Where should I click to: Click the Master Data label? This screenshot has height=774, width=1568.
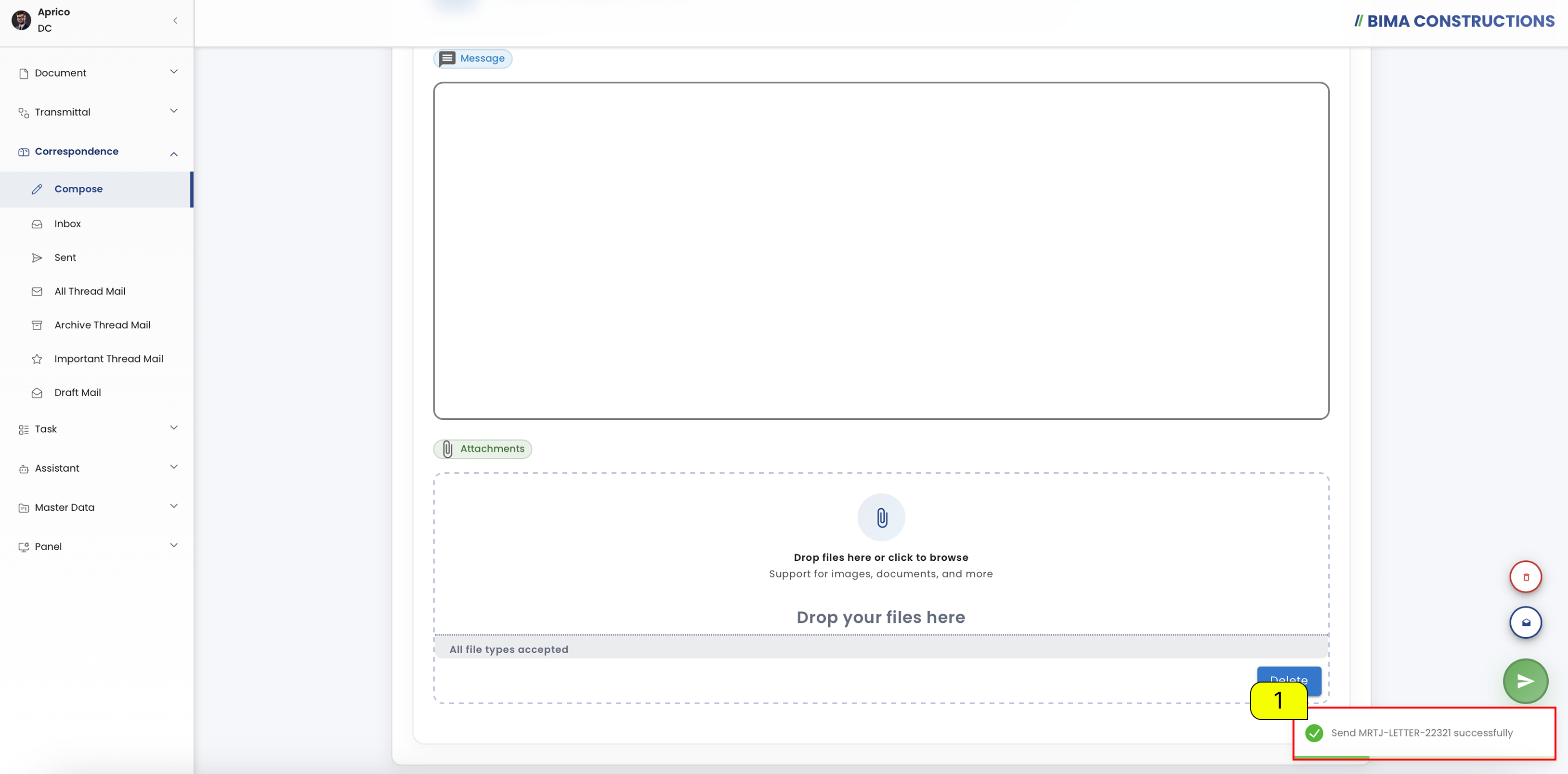65,507
